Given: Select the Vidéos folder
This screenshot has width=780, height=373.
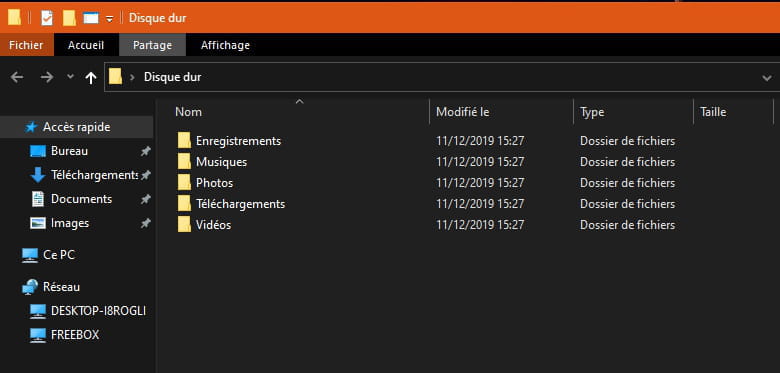Looking at the screenshot, I should click(x=213, y=225).
